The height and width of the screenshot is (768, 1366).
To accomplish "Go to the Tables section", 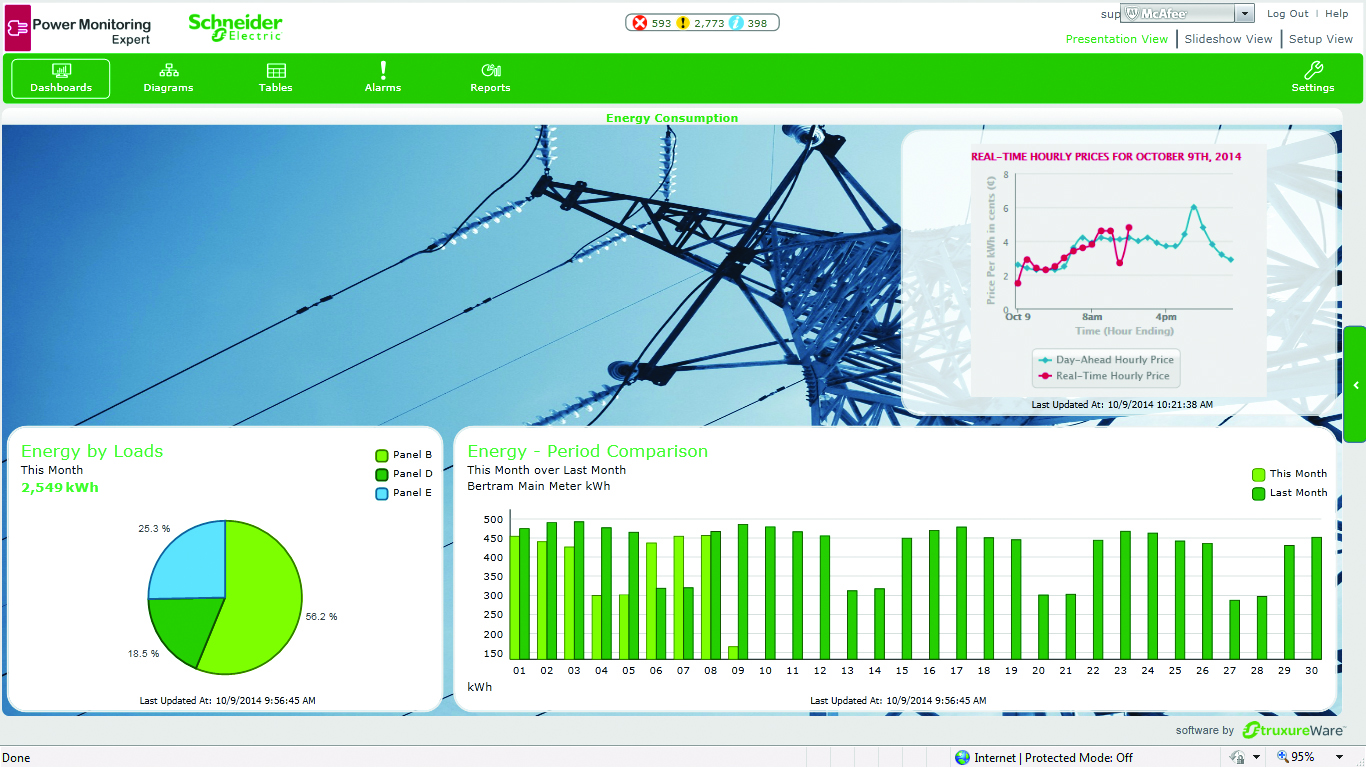I will tap(276, 78).
